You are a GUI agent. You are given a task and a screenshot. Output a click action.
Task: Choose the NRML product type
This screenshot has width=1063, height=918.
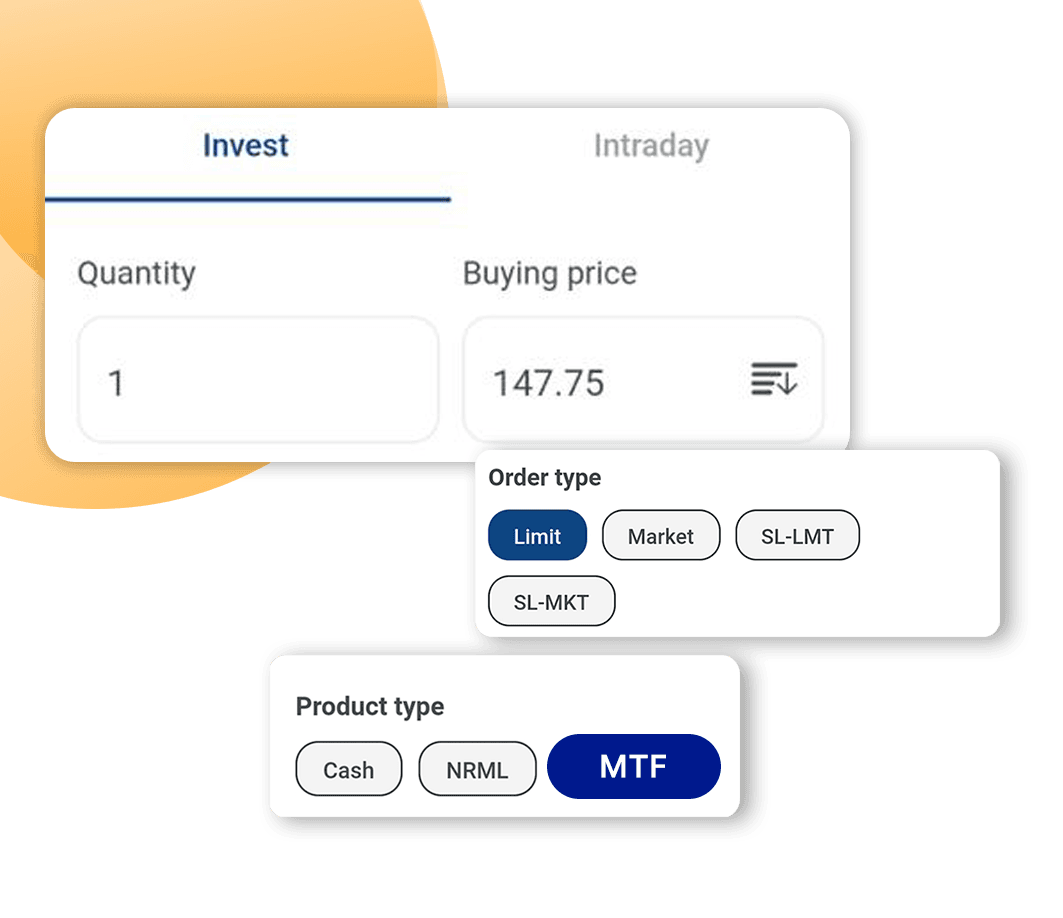click(x=477, y=769)
